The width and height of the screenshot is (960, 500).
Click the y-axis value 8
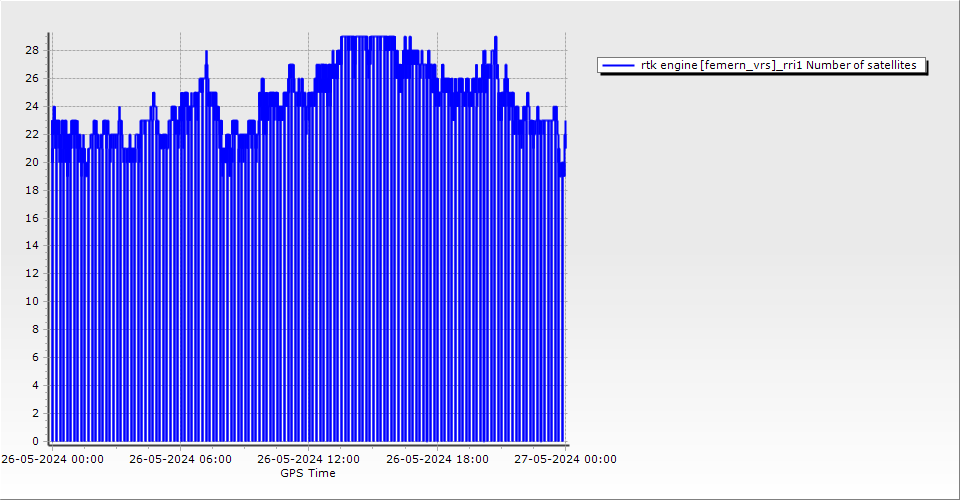pos(36,329)
